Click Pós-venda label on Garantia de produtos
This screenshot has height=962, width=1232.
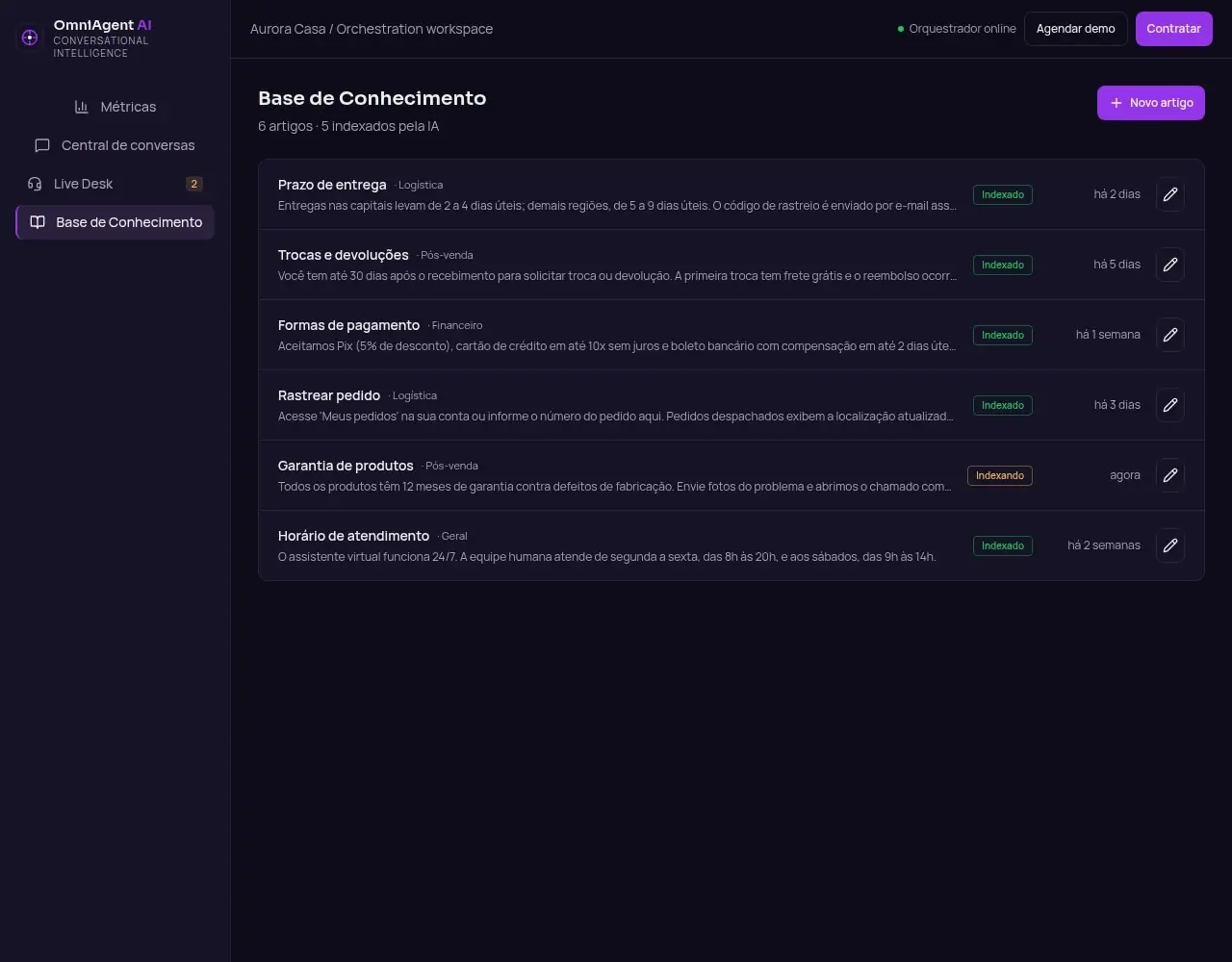pyautogui.click(x=449, y=467)
